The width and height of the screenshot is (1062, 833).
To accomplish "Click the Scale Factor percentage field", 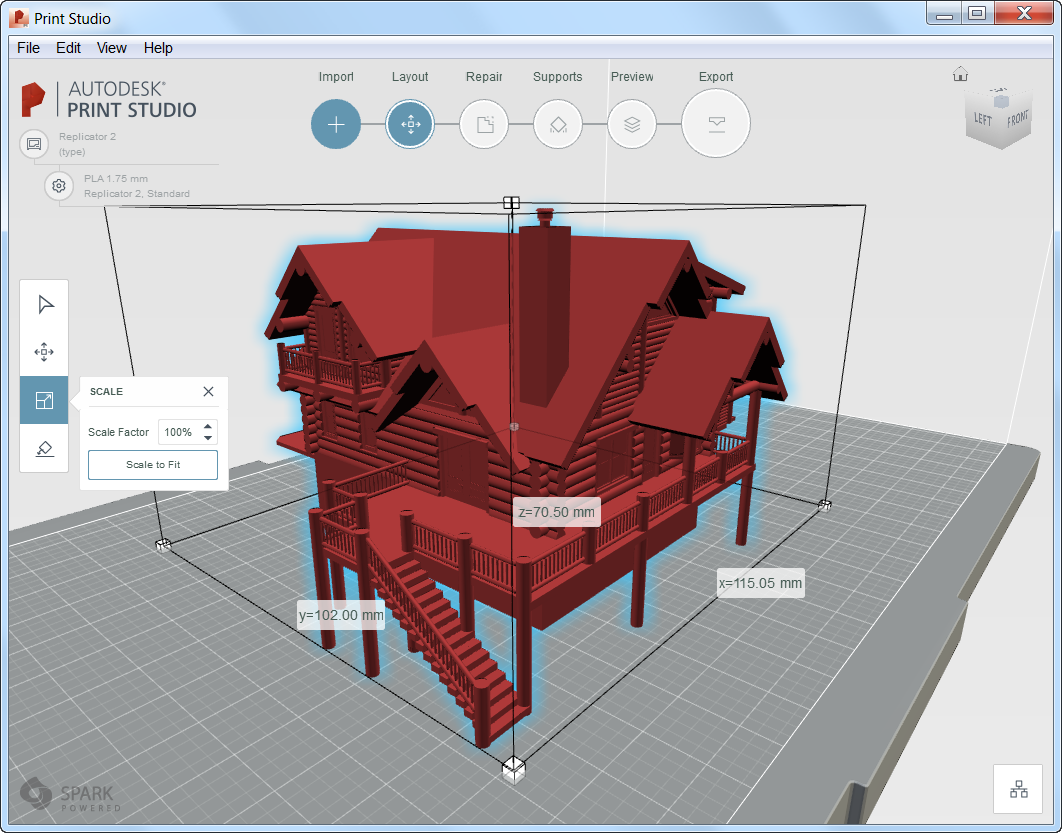I will (179, 432).
